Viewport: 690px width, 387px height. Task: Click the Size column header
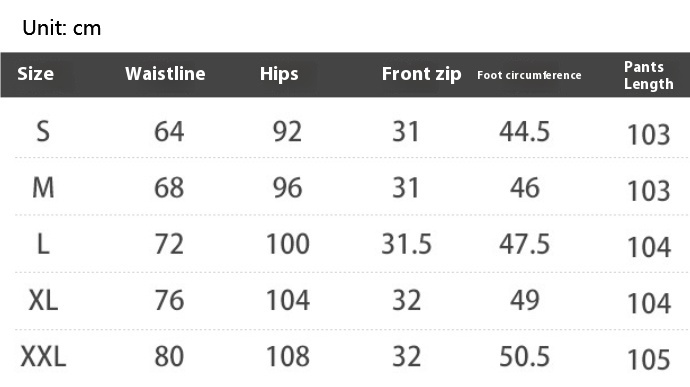tap(35, 74)
